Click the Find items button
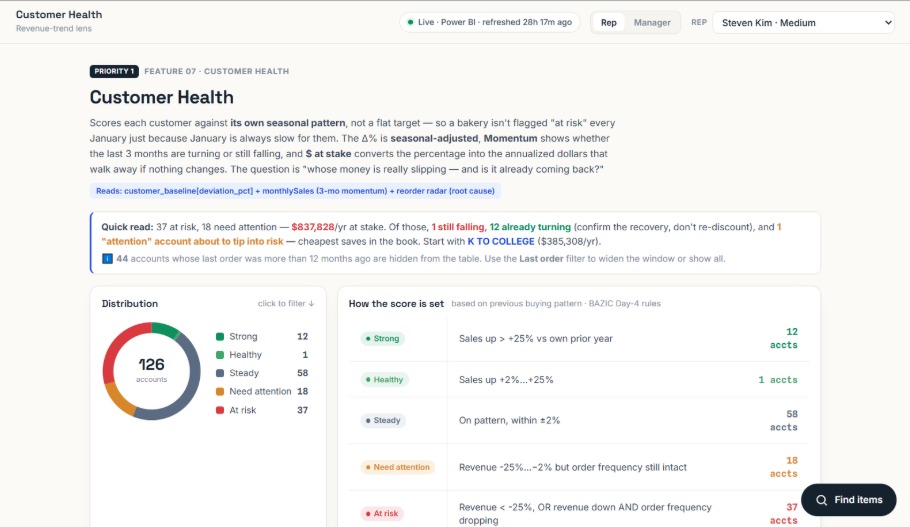The height and width of the screenshot is (527, 910). coord(848,500)
